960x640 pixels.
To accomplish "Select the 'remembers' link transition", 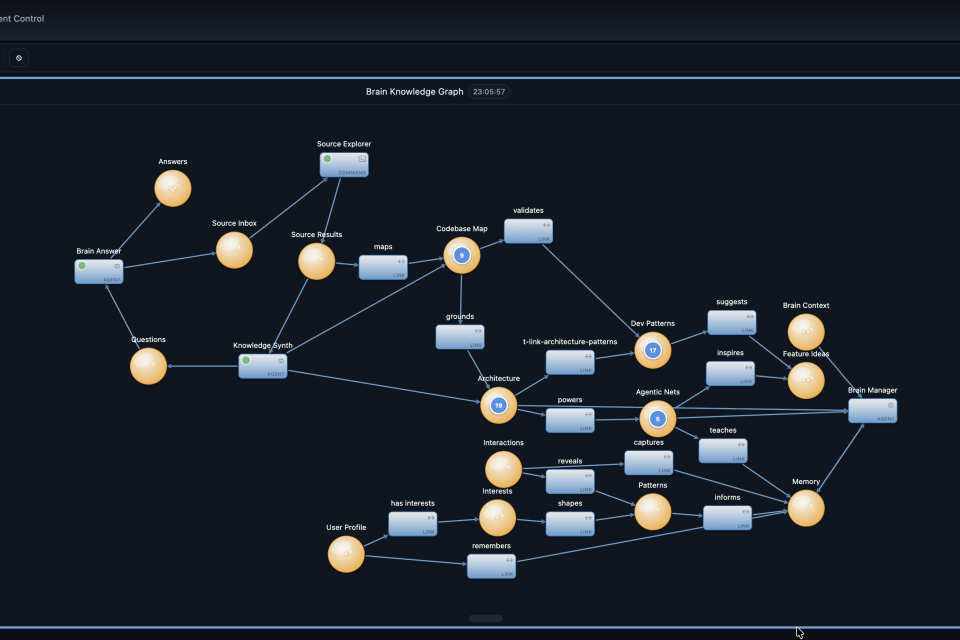I will tap(491, 566).
